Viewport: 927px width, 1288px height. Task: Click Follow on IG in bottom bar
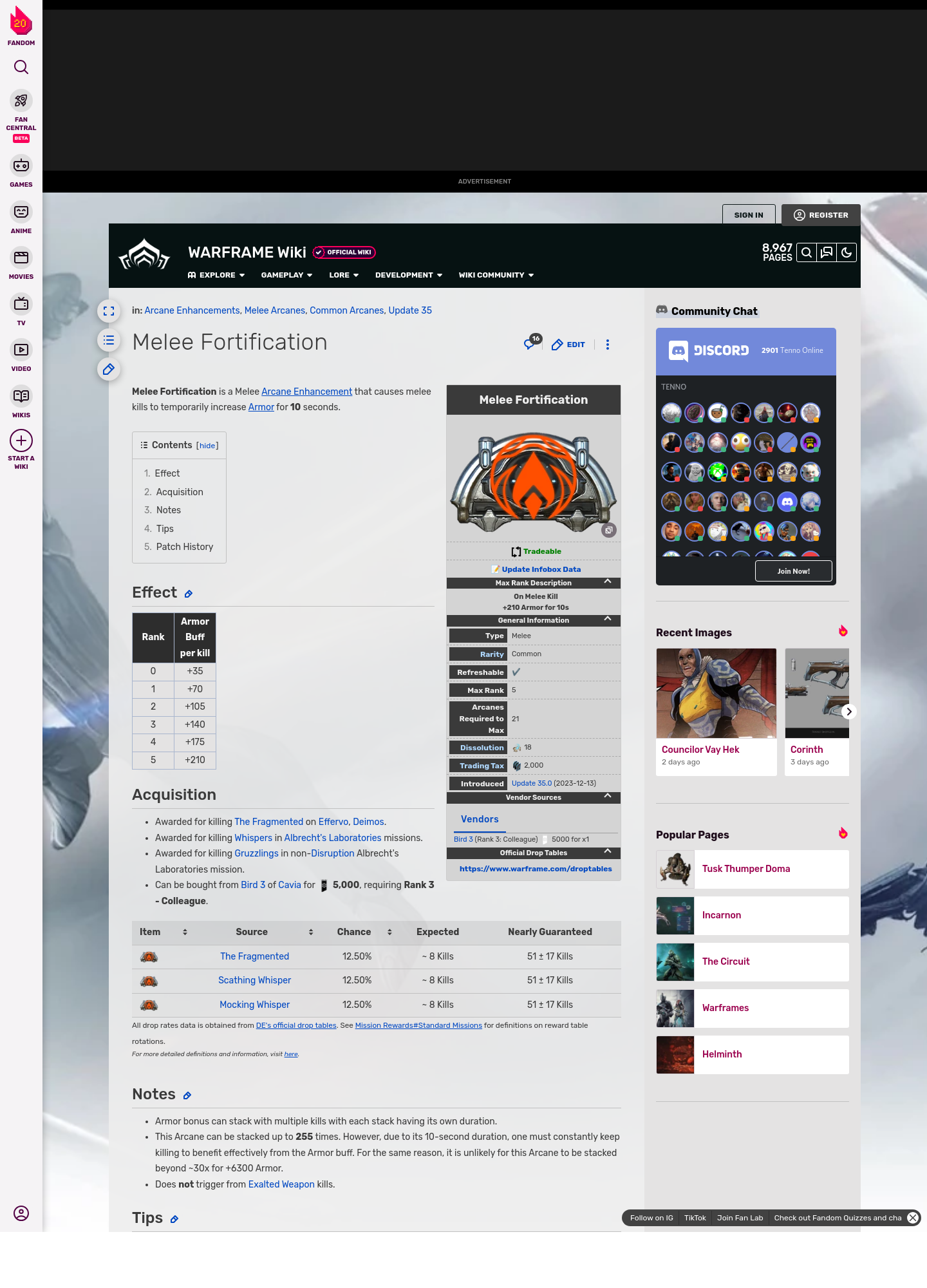pos(651,1218)
